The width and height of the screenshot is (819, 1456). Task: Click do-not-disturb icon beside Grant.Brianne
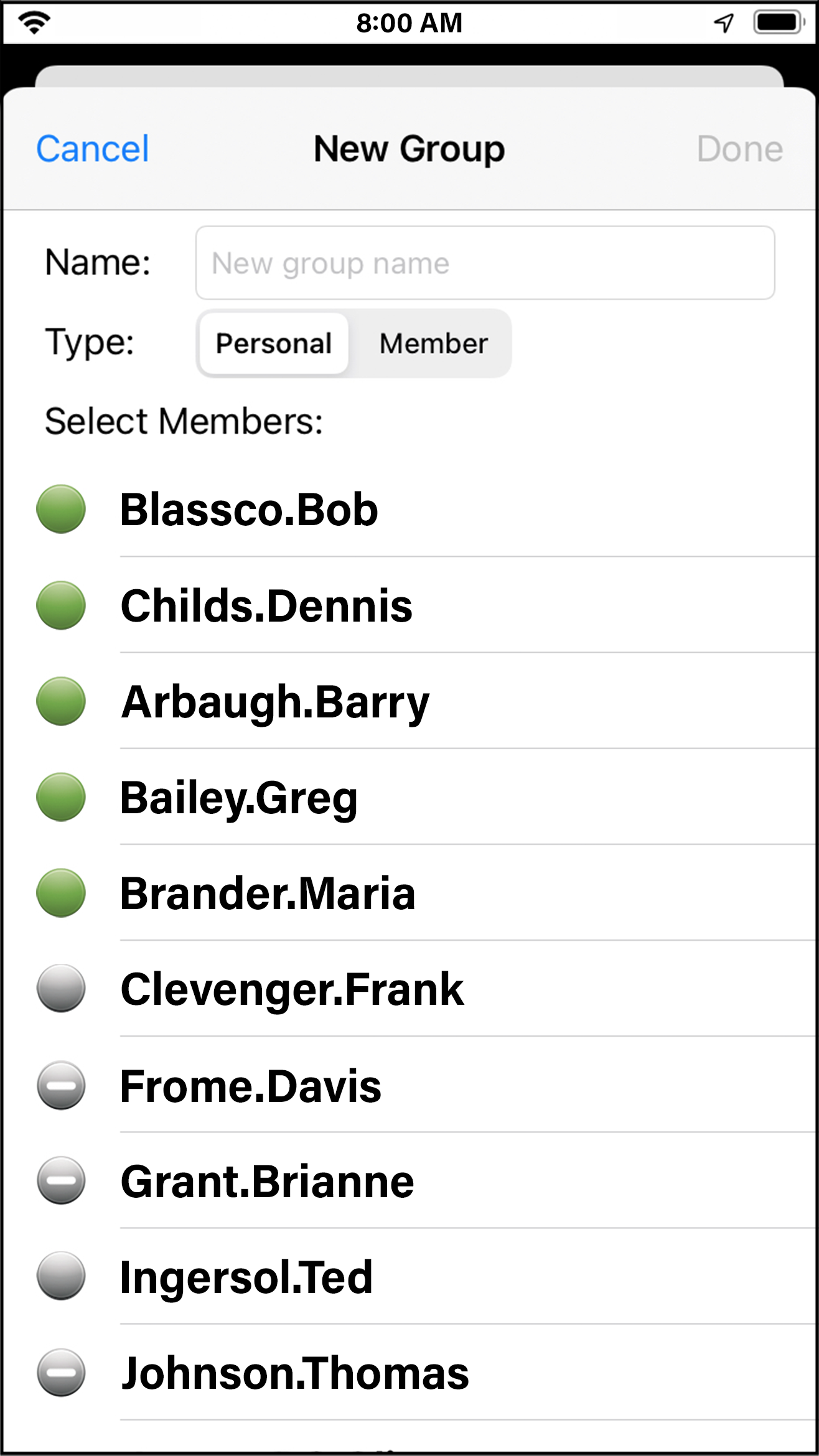point(61,1181)
